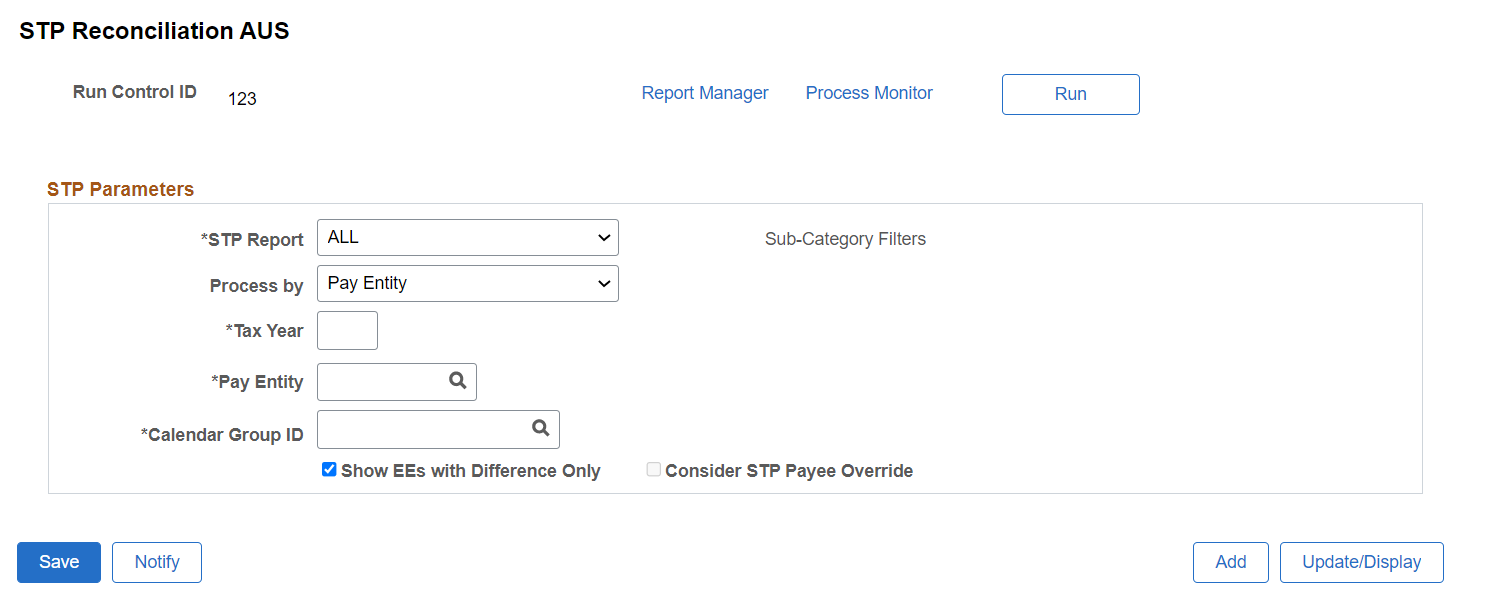
Task: Click the STP Reconciliation AUS page title
Action: tap(154, 31)
